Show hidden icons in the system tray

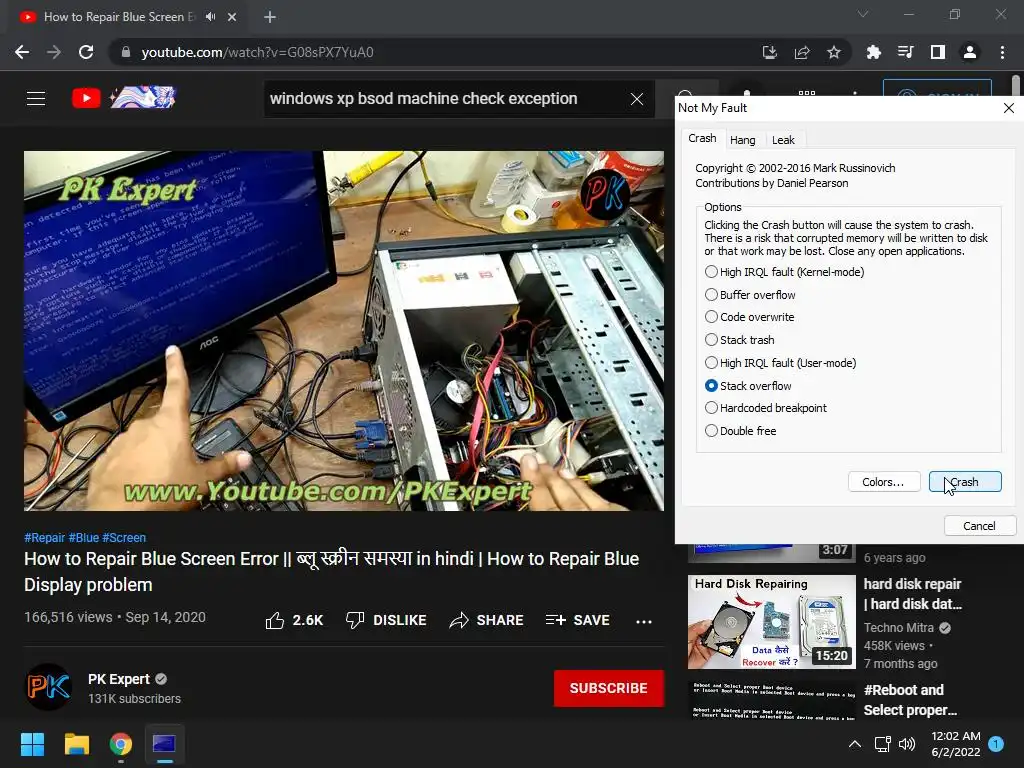(x=854, y=744)
